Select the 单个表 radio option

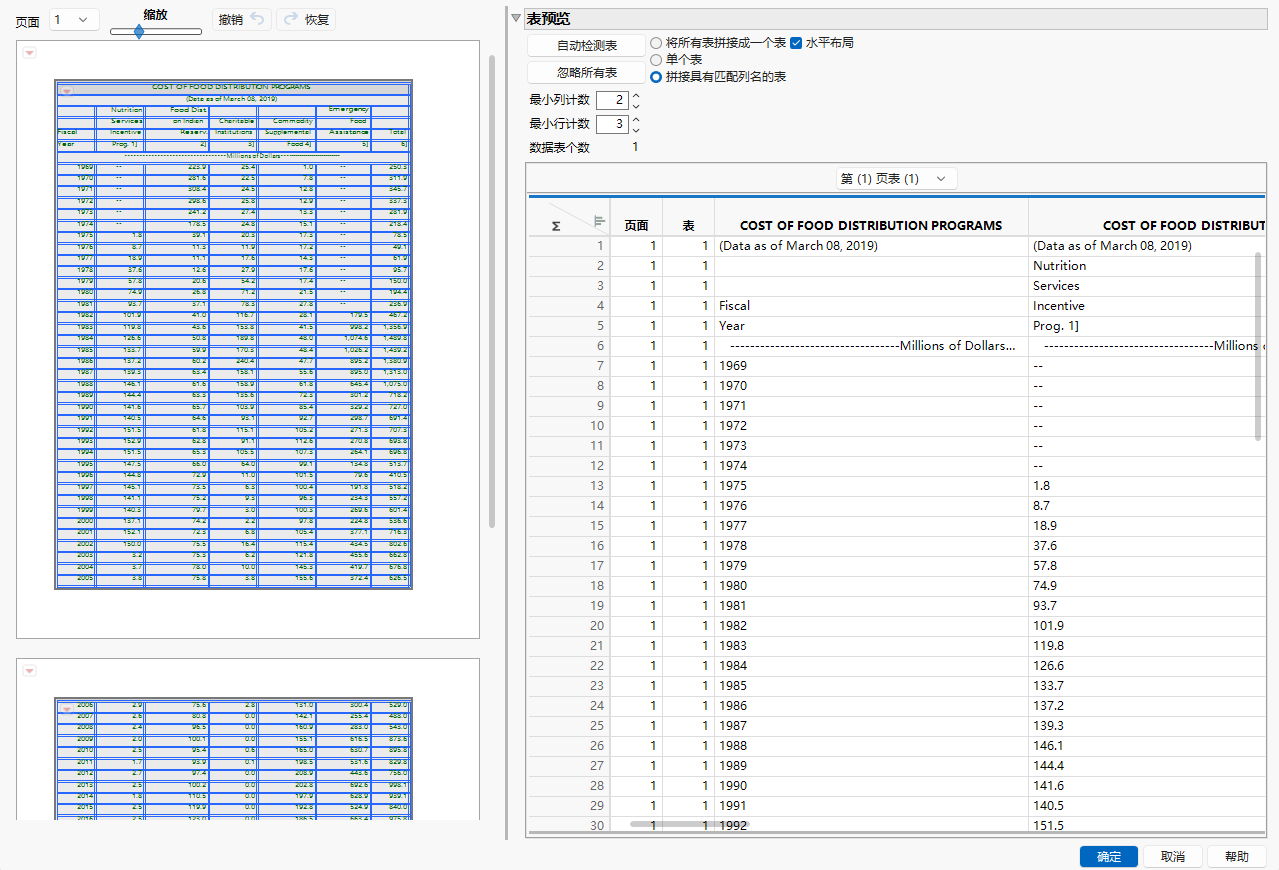point(656,60)
